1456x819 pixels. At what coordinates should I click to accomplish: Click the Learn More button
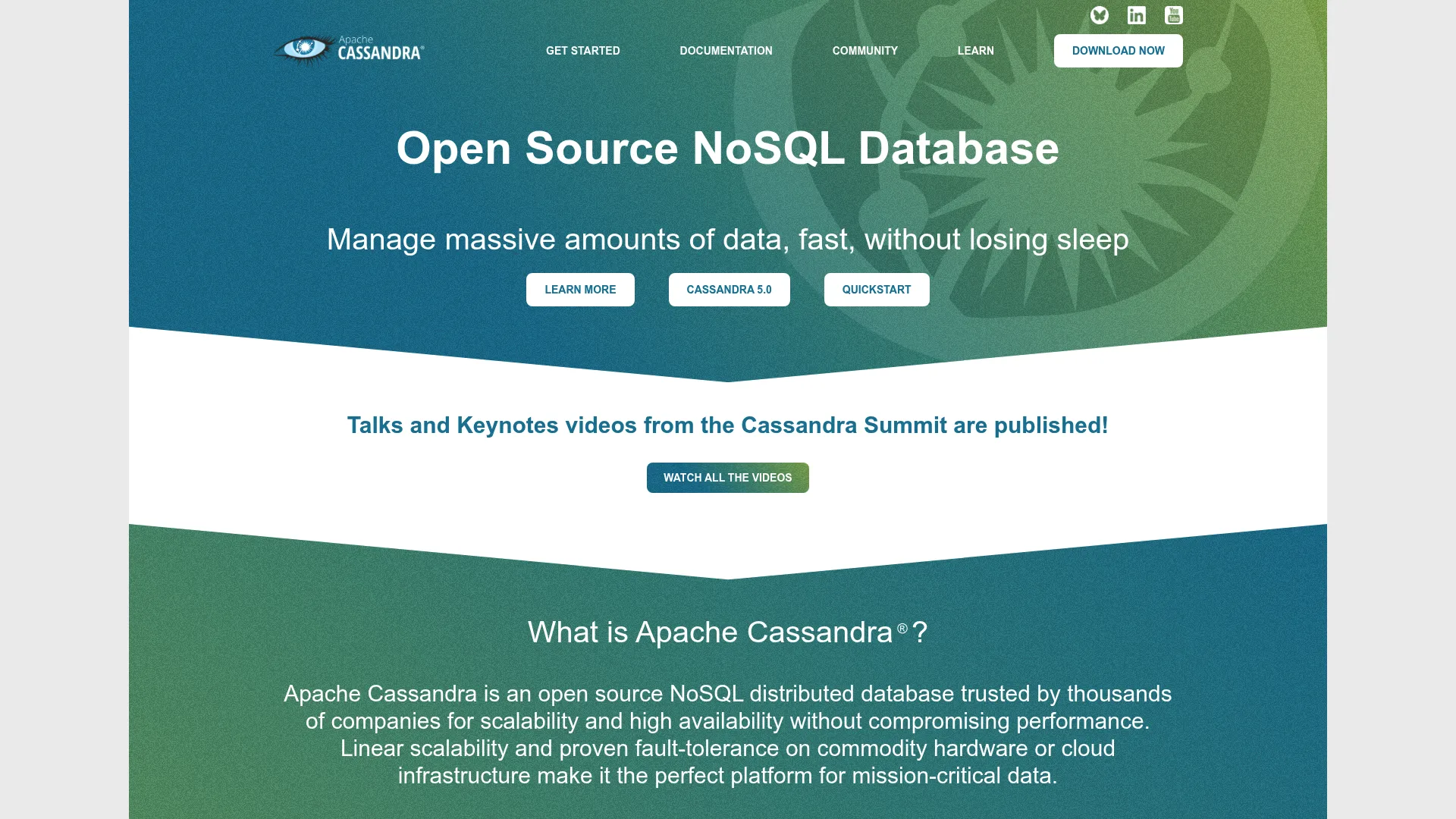pyautogui.click(x=580, y=290)
